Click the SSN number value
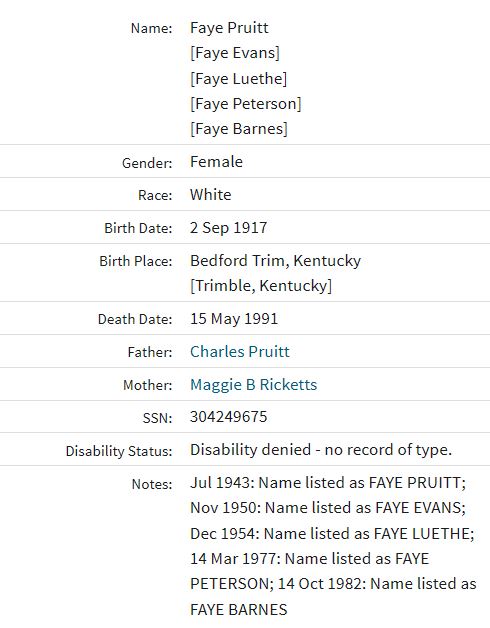490x628 pixels. click(228, 417)
